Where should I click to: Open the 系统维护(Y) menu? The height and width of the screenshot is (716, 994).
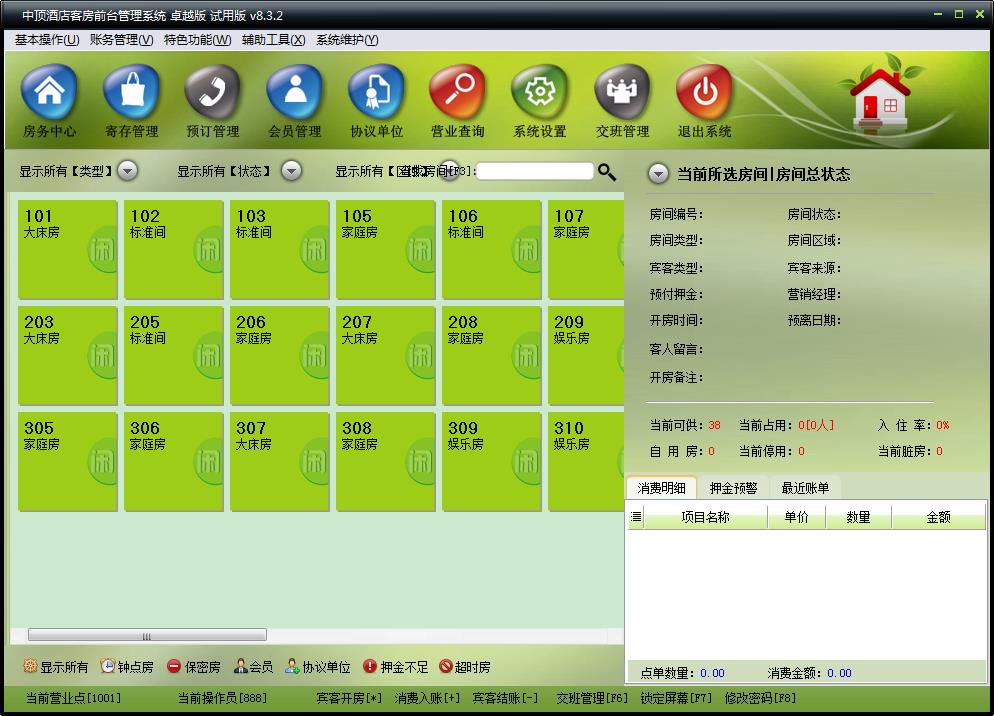point(347,40)
